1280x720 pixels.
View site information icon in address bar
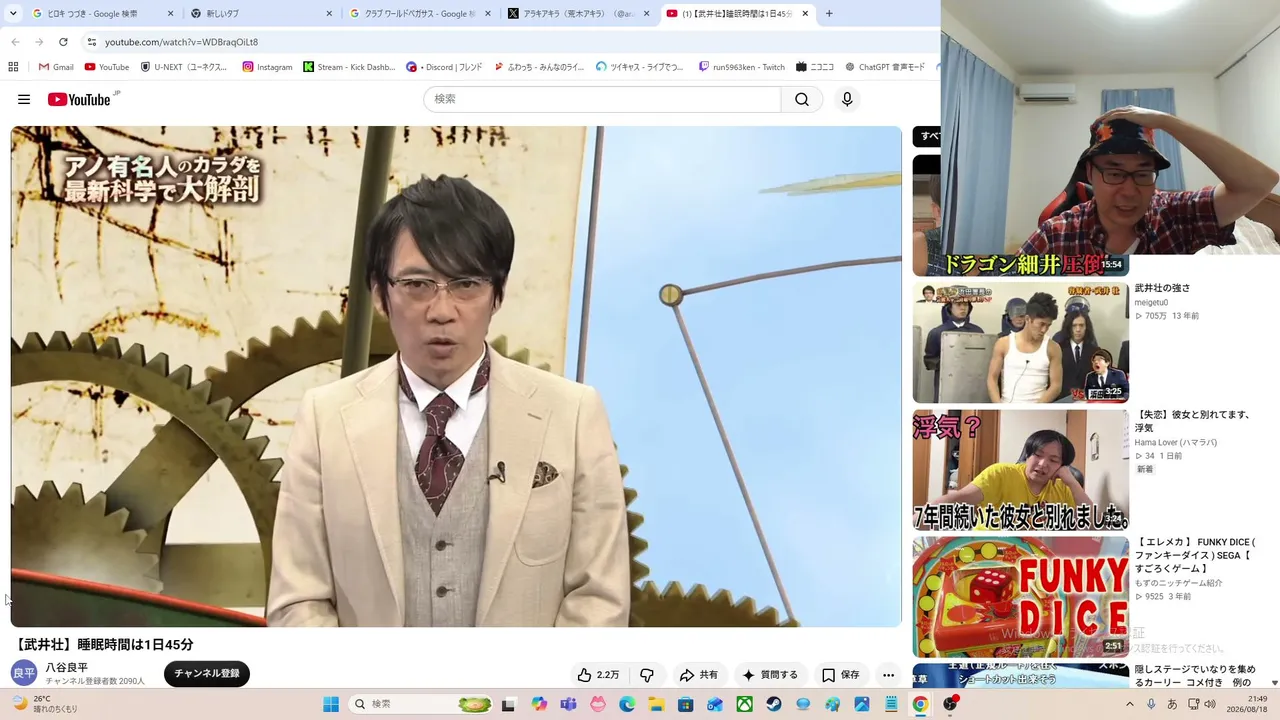pyautogui.click(x=91, y=42)
